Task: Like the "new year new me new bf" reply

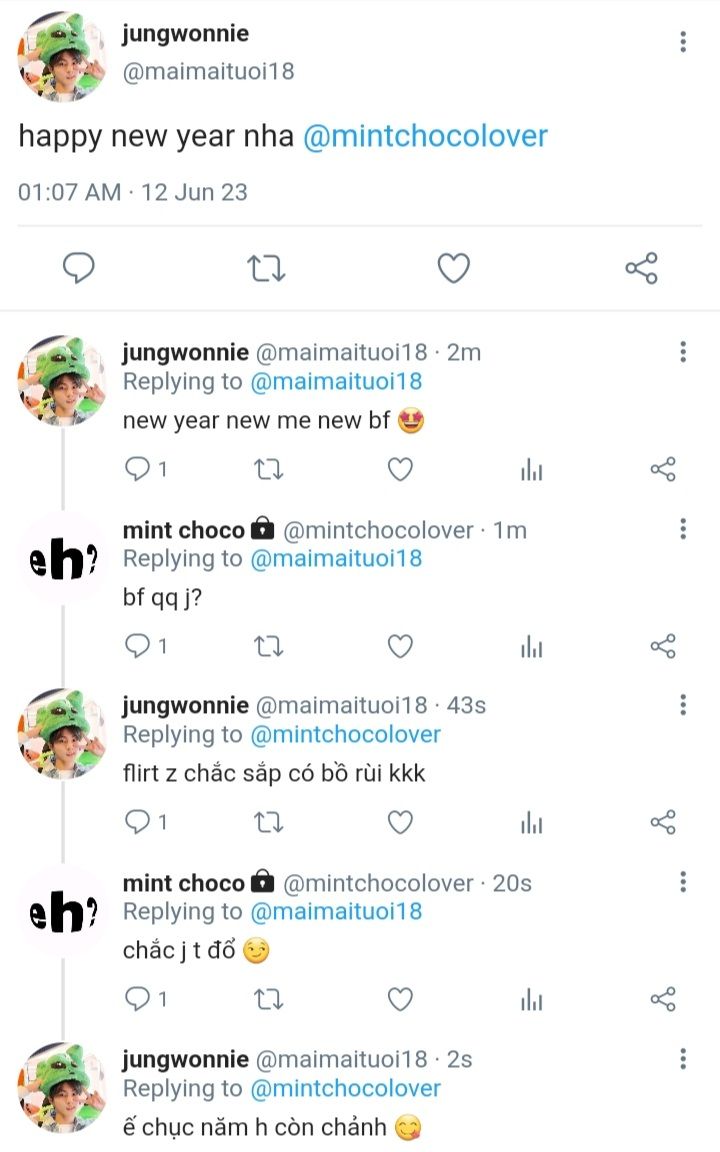Action: (x=400, y=470)
